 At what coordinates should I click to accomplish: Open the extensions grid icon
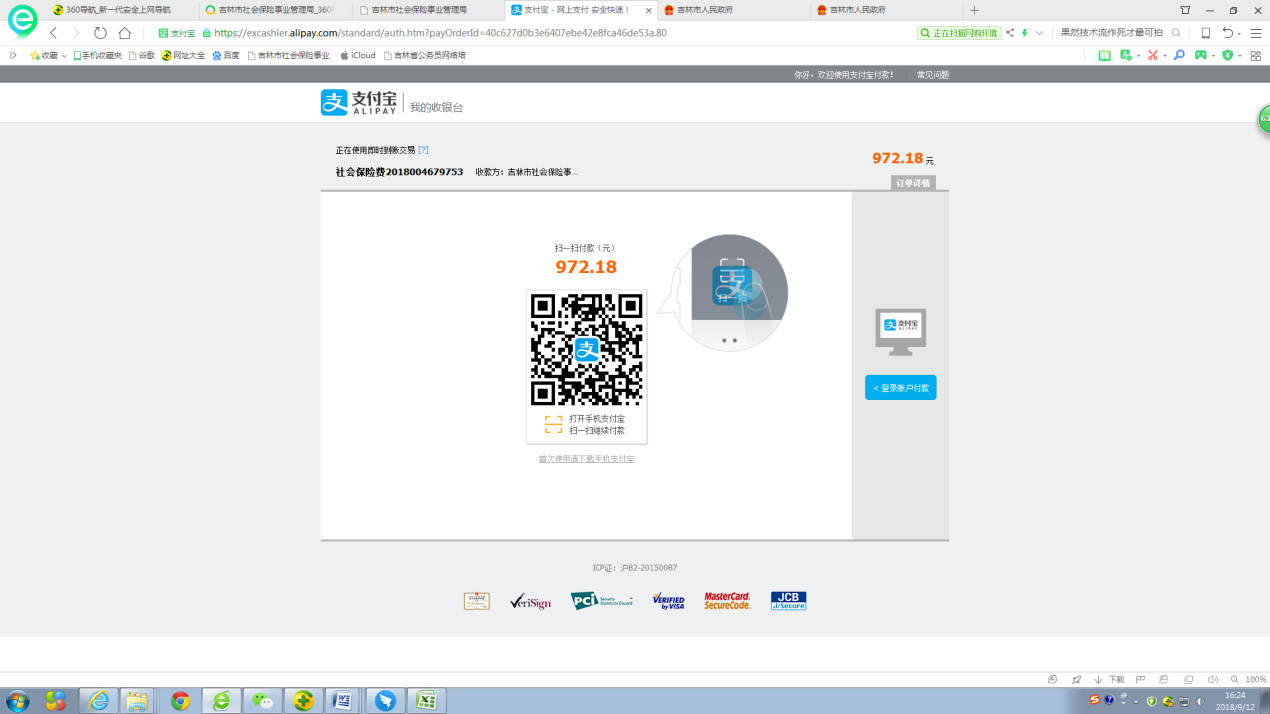(x=1256, y=55)
